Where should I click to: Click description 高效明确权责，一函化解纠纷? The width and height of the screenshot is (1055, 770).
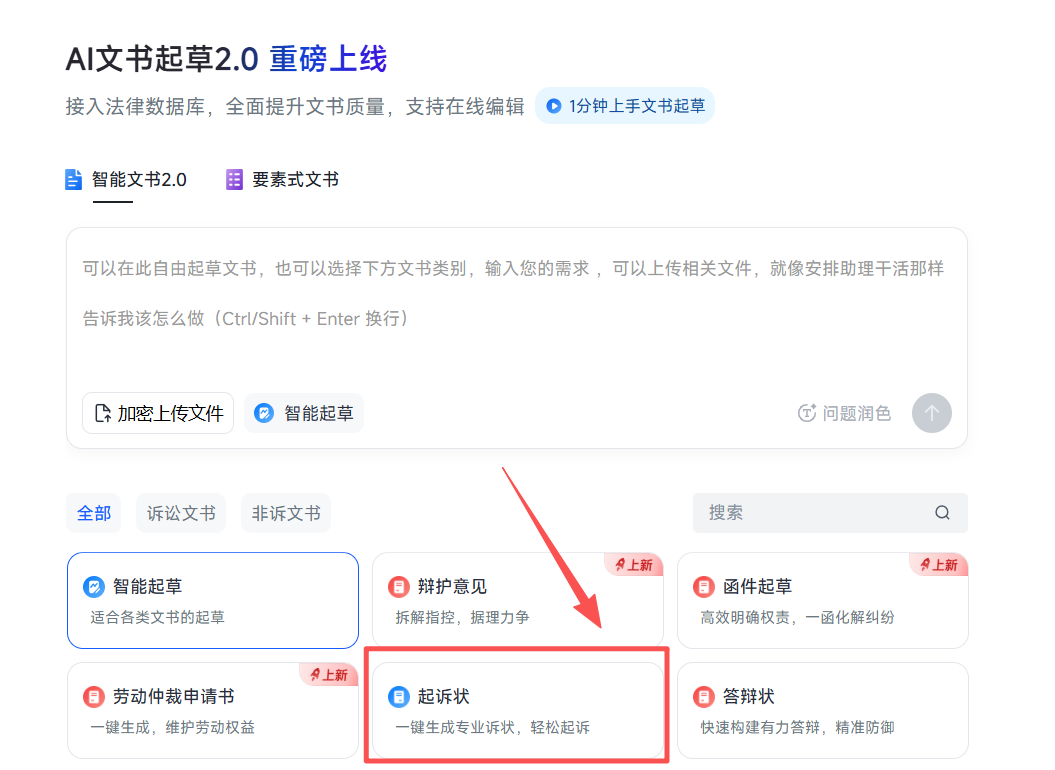797,617
